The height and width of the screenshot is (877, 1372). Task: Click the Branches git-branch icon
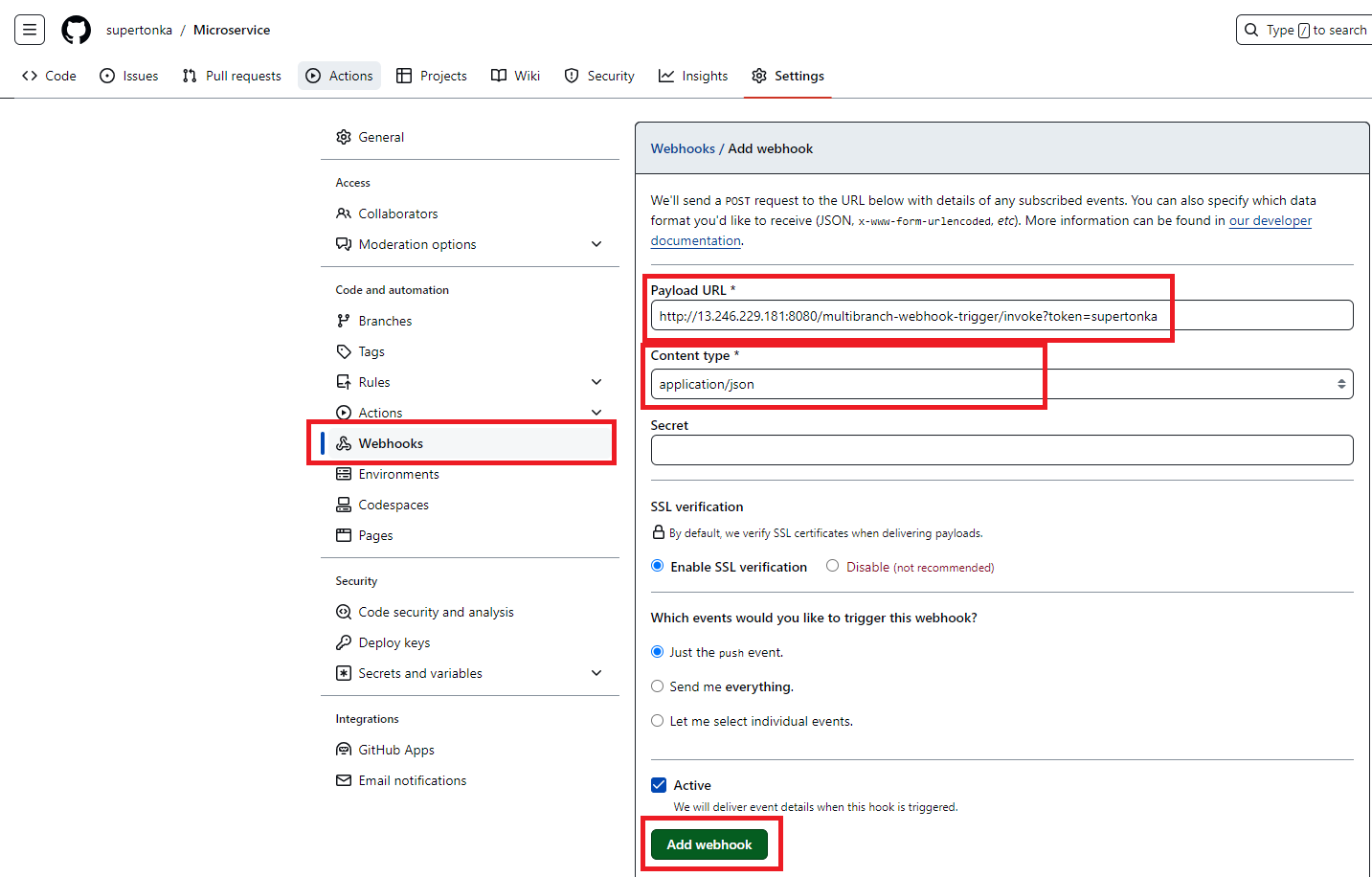point(344,321)
